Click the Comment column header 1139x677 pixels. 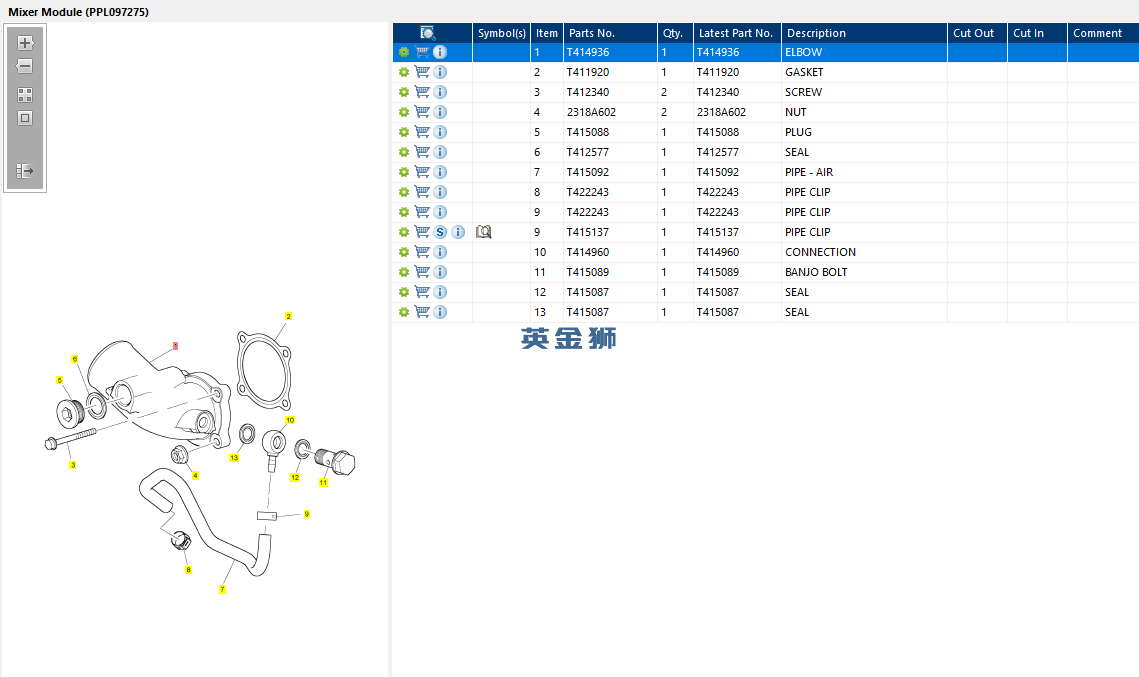coord(1103,33)
